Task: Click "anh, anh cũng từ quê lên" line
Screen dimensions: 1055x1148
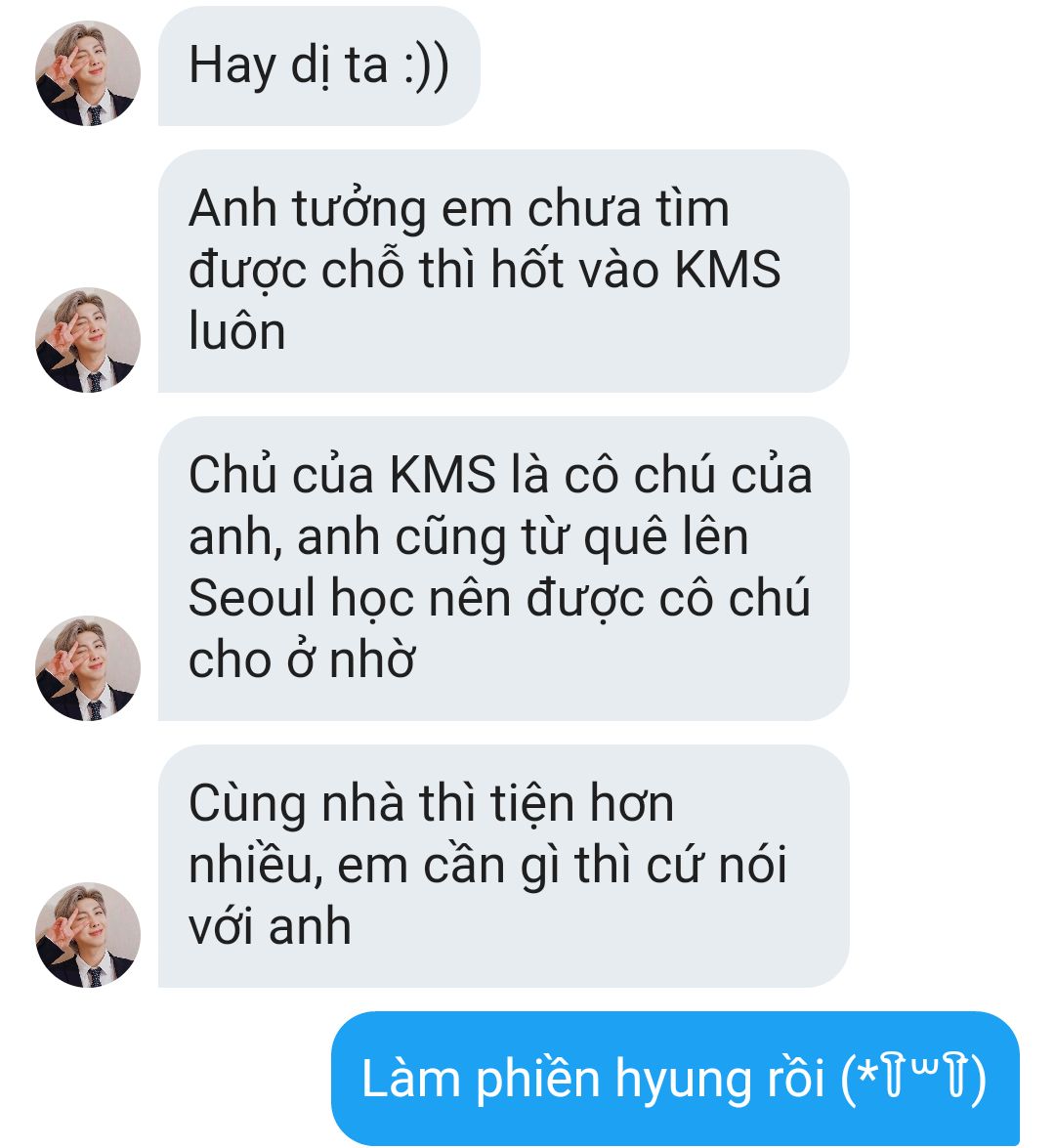Action: point(469,537)
